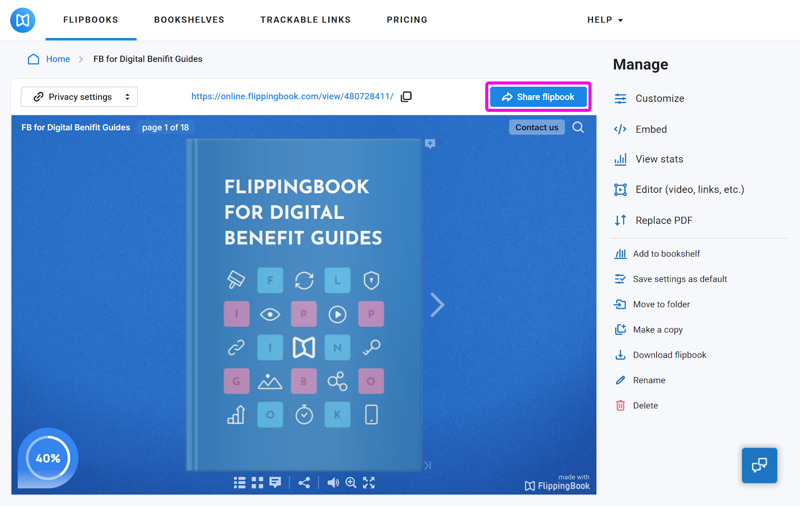Click the home icon in breadcrumb
Image resolution: width=800 pixels, height=506 pixels.
point(33,59)
